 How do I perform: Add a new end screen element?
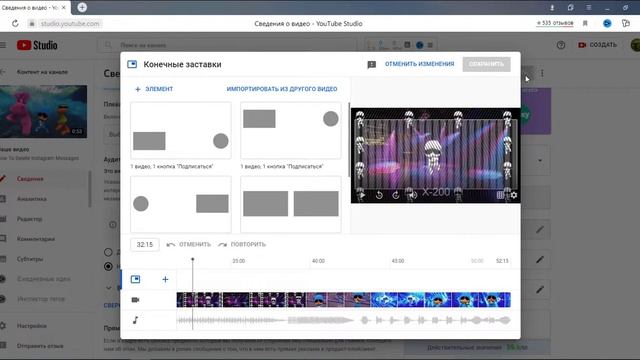tap(154, 89)
